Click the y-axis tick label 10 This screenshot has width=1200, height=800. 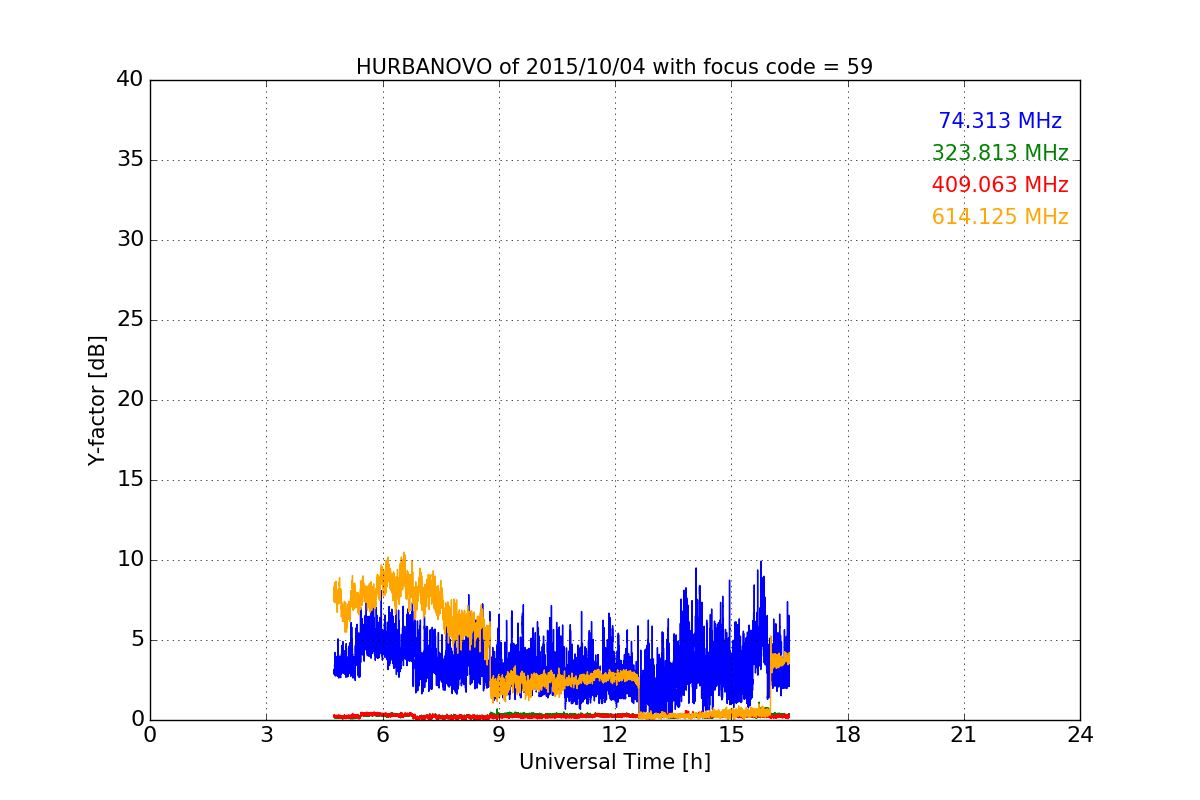pyautogui.click(x=130, y=560)
